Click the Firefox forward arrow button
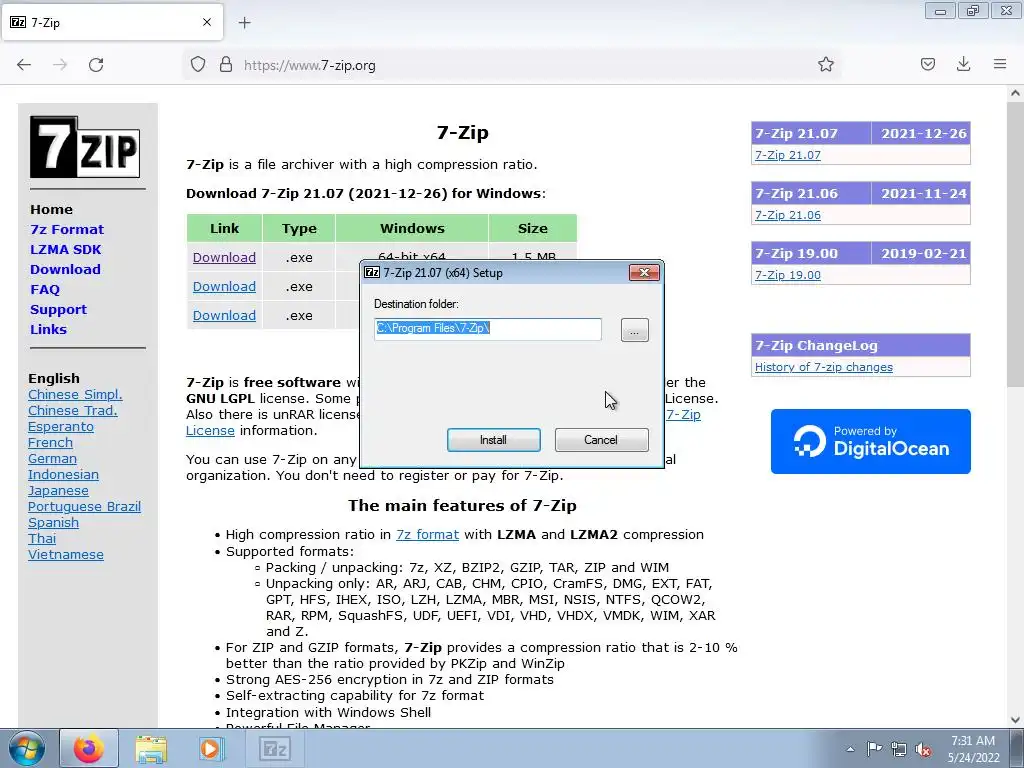Viewport: 1024px width, 768px height. [60, 65]
